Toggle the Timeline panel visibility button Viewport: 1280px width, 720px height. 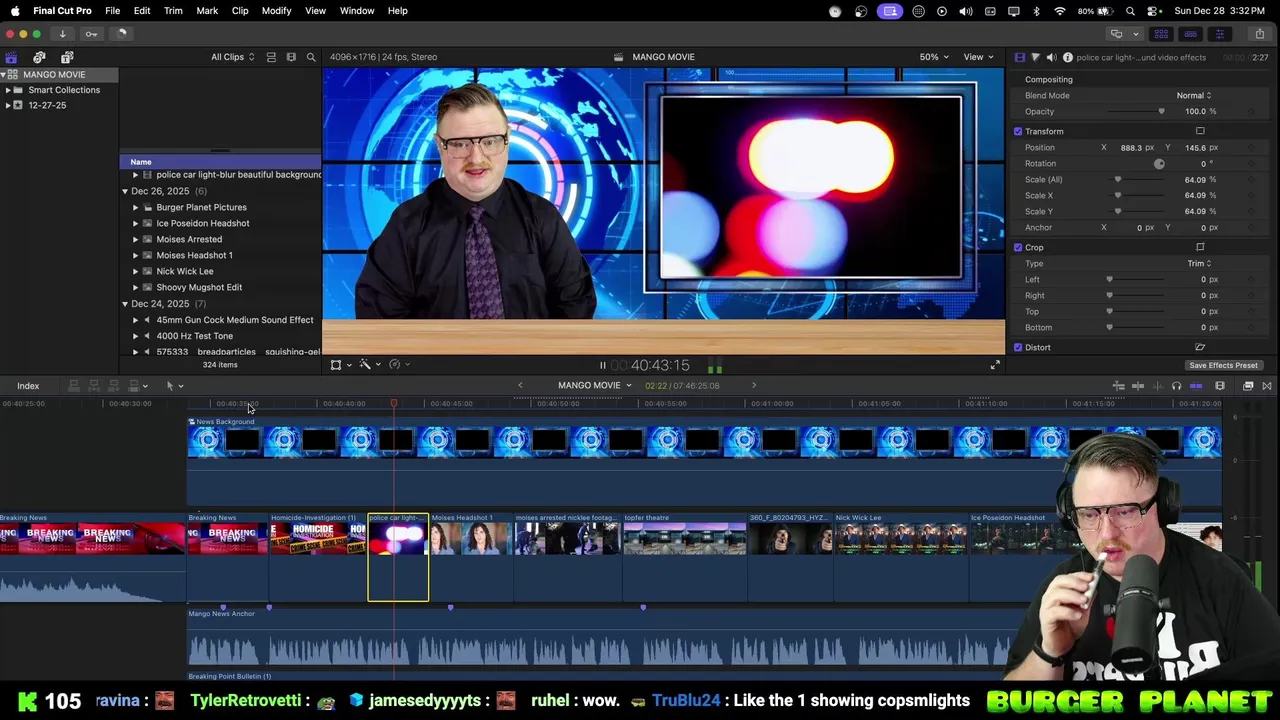click(x=1190, y=34)
